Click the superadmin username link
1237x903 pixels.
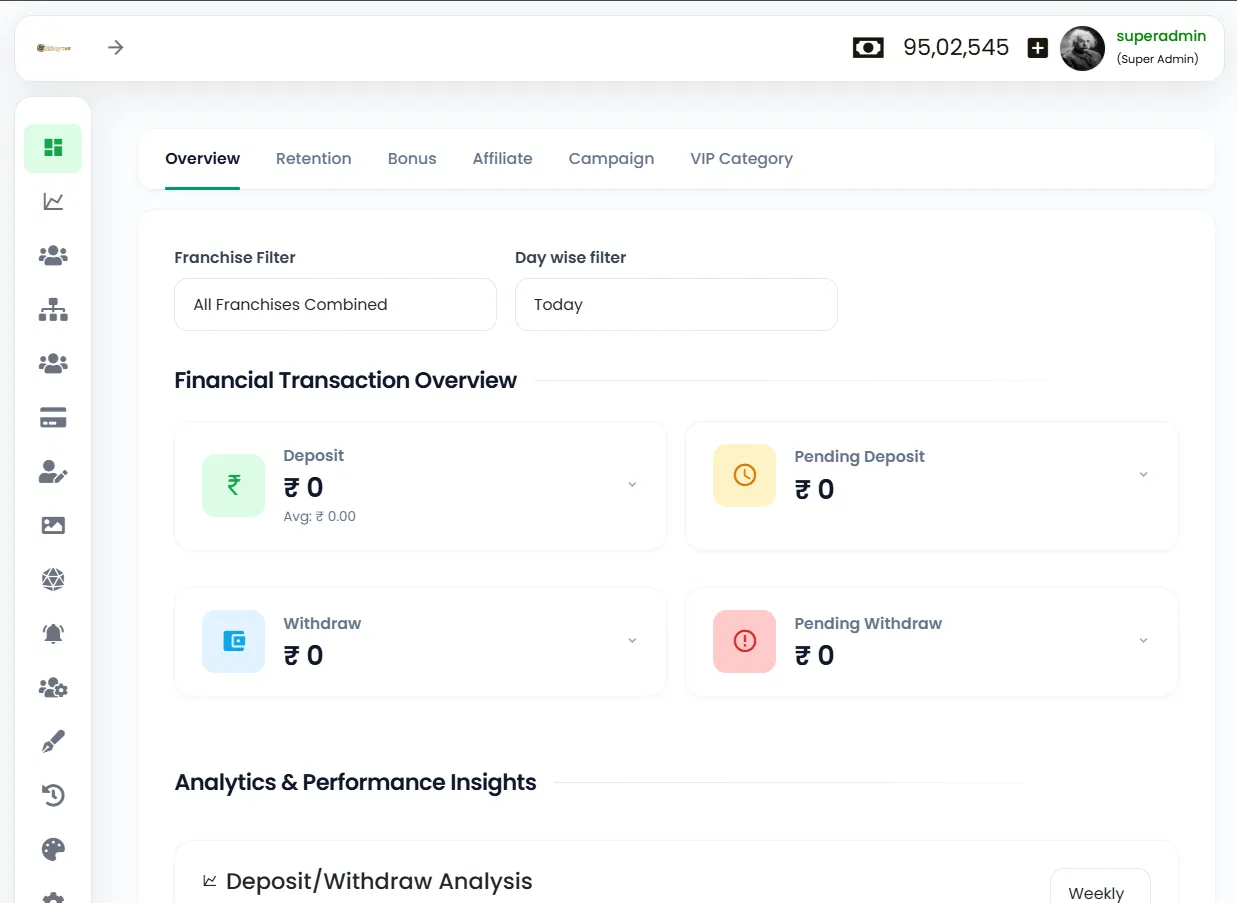[x=1161, y=36]
